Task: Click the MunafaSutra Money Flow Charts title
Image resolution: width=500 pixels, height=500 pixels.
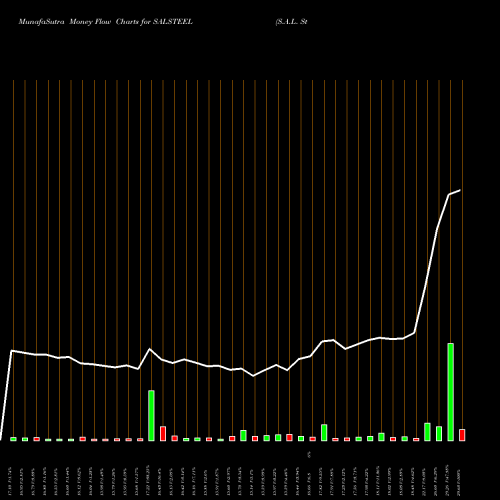Action: pos(106,22)
